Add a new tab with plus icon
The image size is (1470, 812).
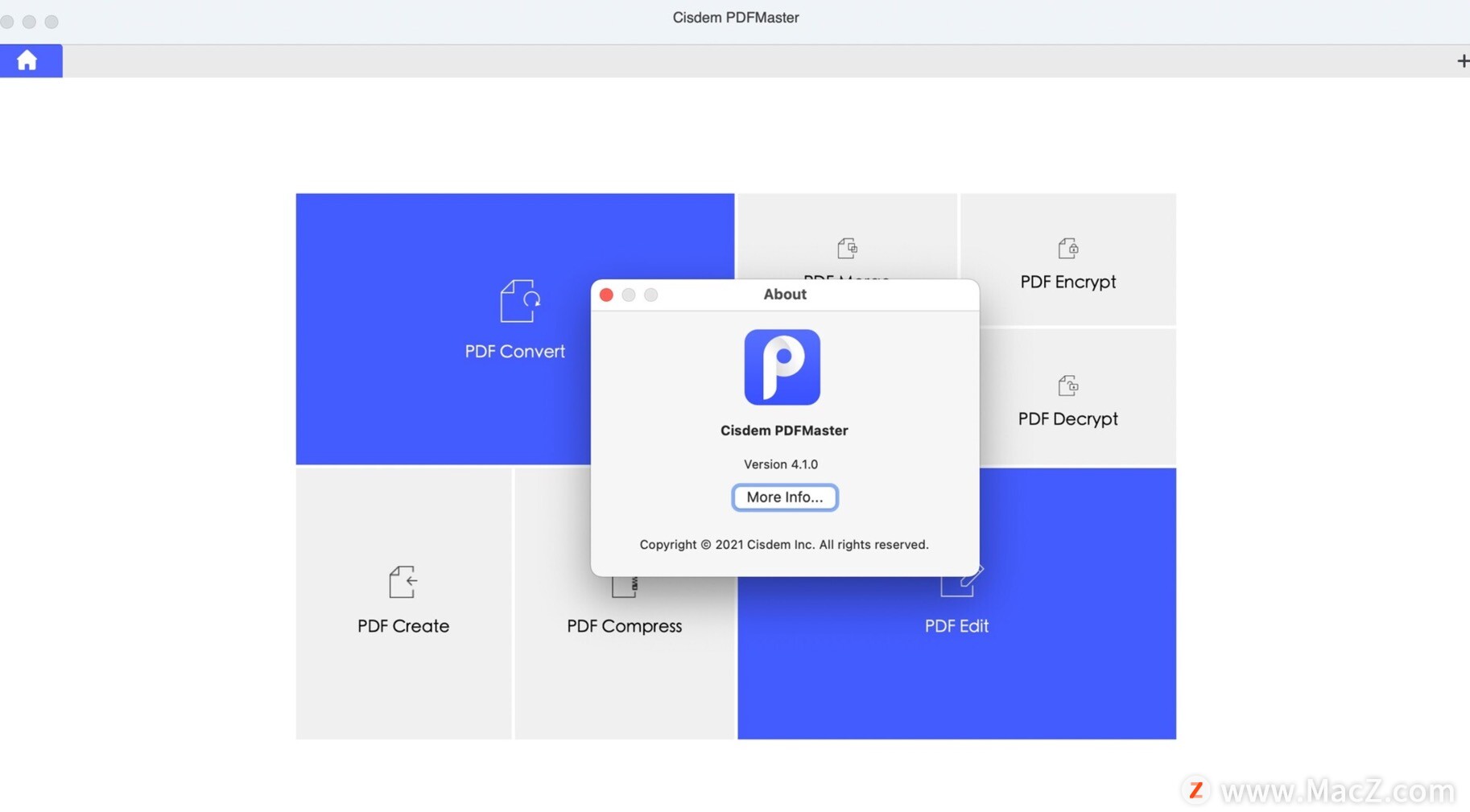(1462, 61)
